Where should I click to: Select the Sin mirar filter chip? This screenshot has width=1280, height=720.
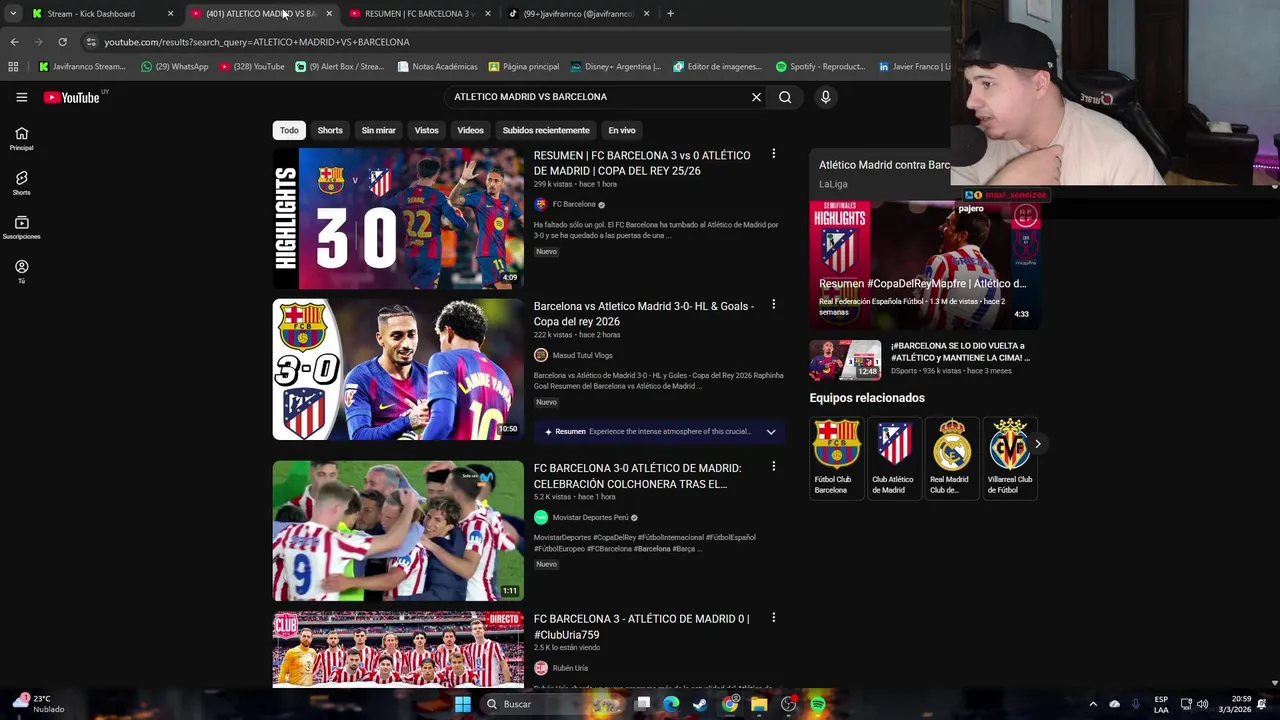(x=378, y=130)
